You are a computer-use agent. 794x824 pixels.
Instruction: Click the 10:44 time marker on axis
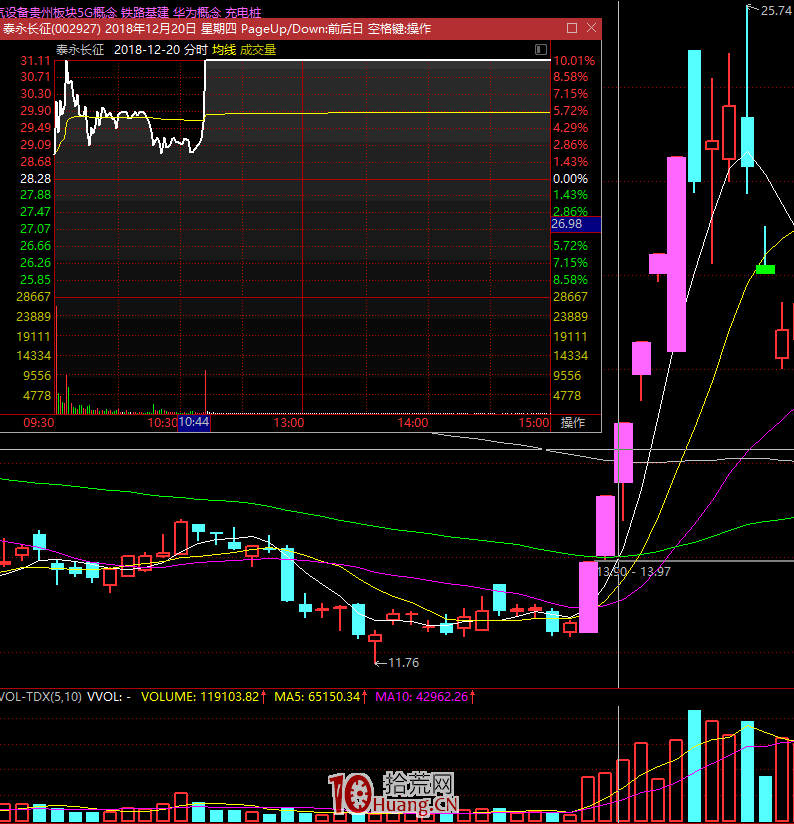194,423
